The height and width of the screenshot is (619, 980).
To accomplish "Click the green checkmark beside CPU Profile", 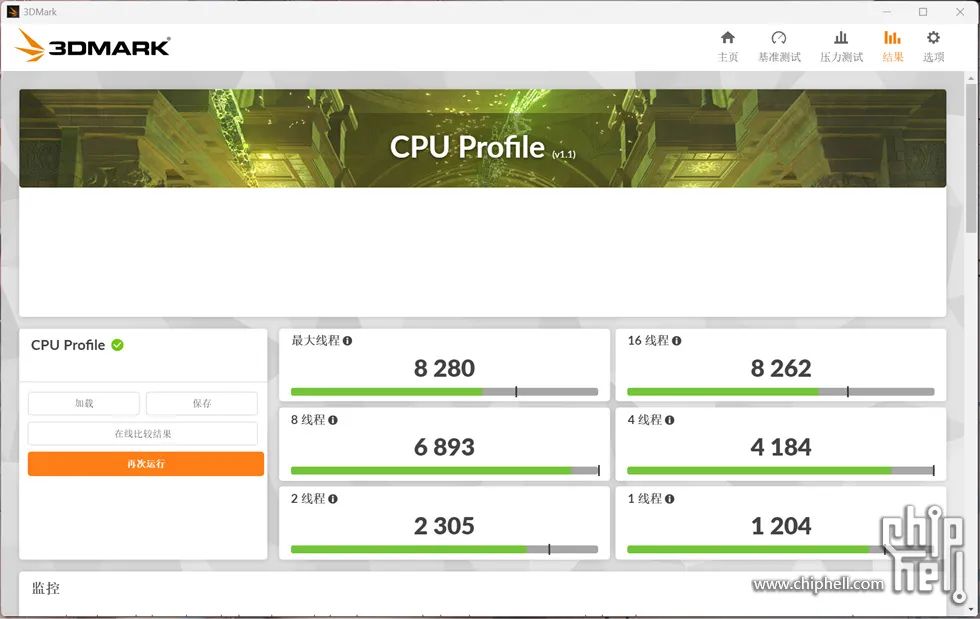I will tap(118, 345).
